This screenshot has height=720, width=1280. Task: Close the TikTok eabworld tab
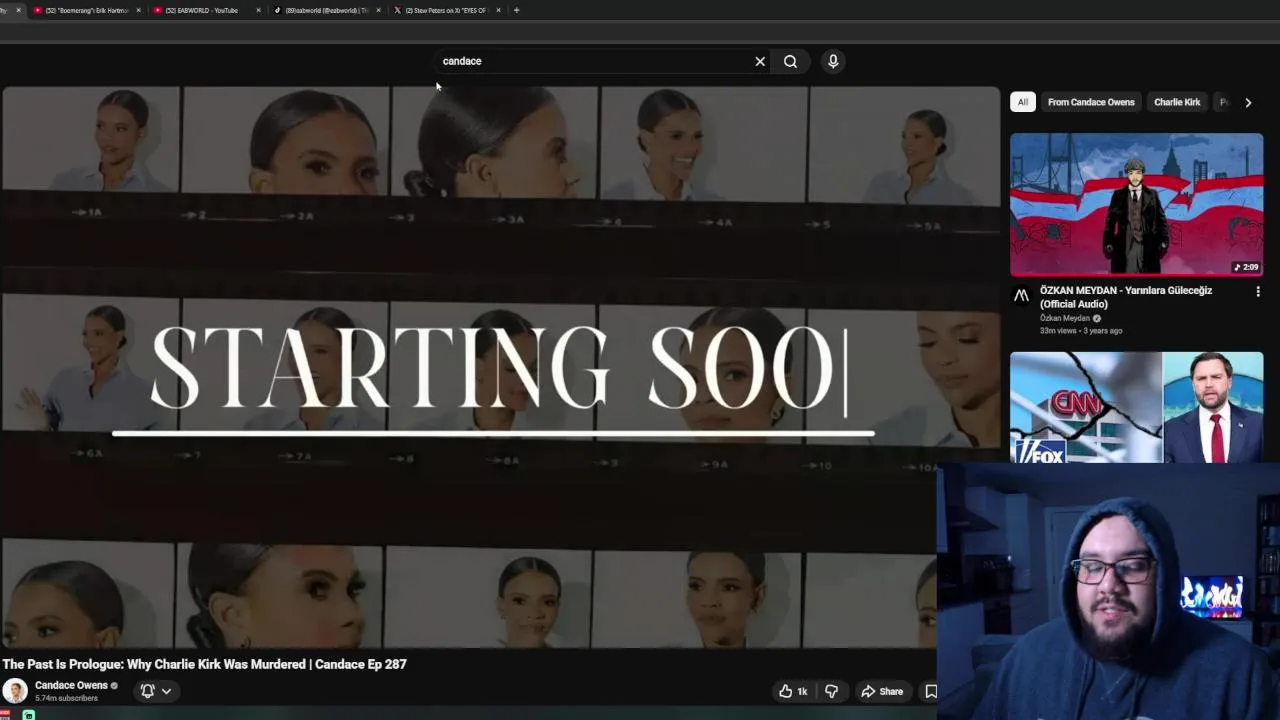pyautogui.click(x=378, y=10)
